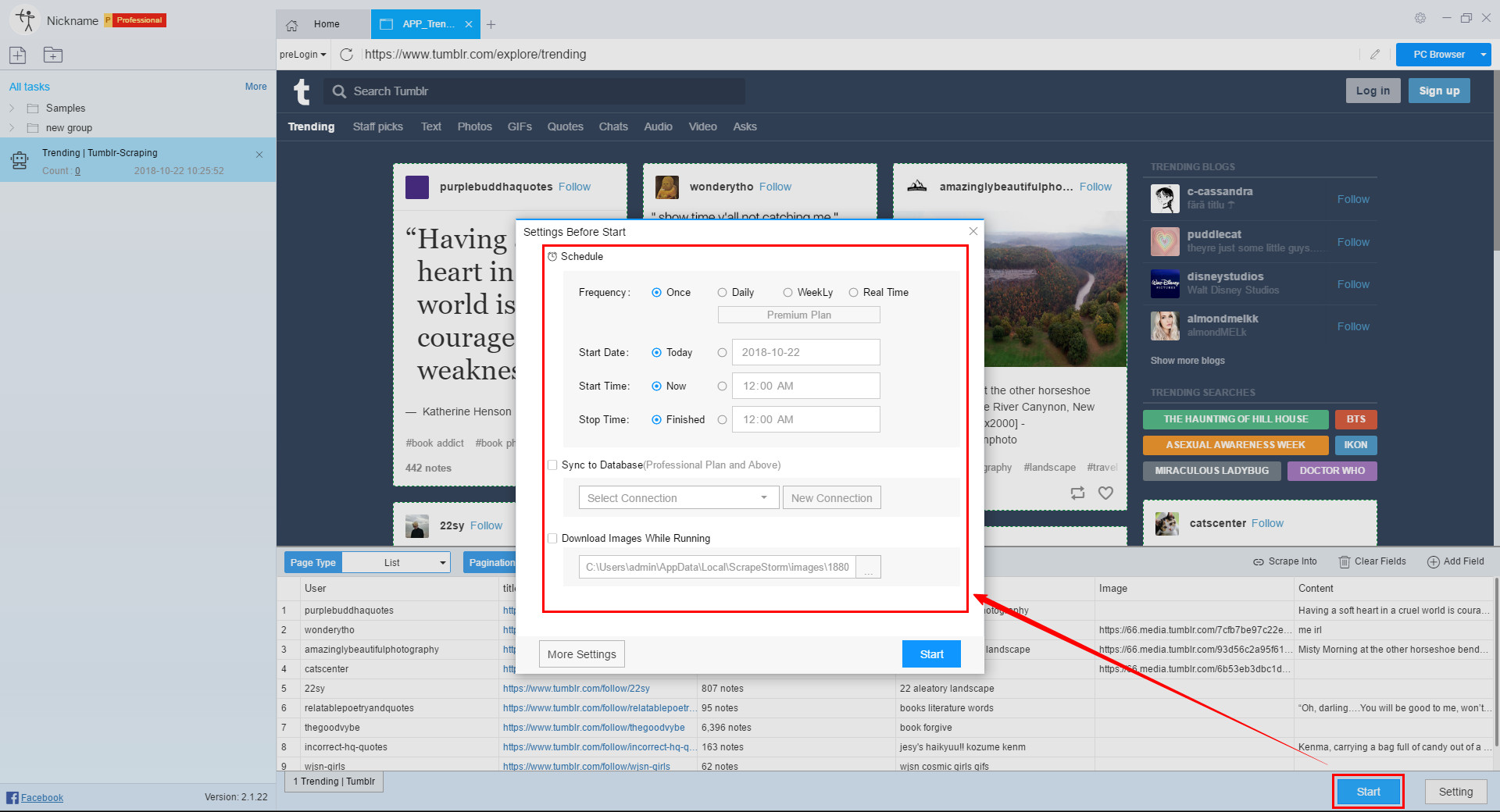Click the URL edit pencil icon
This screenshot has height=812, width=1500.
(x=1375, y=54)
